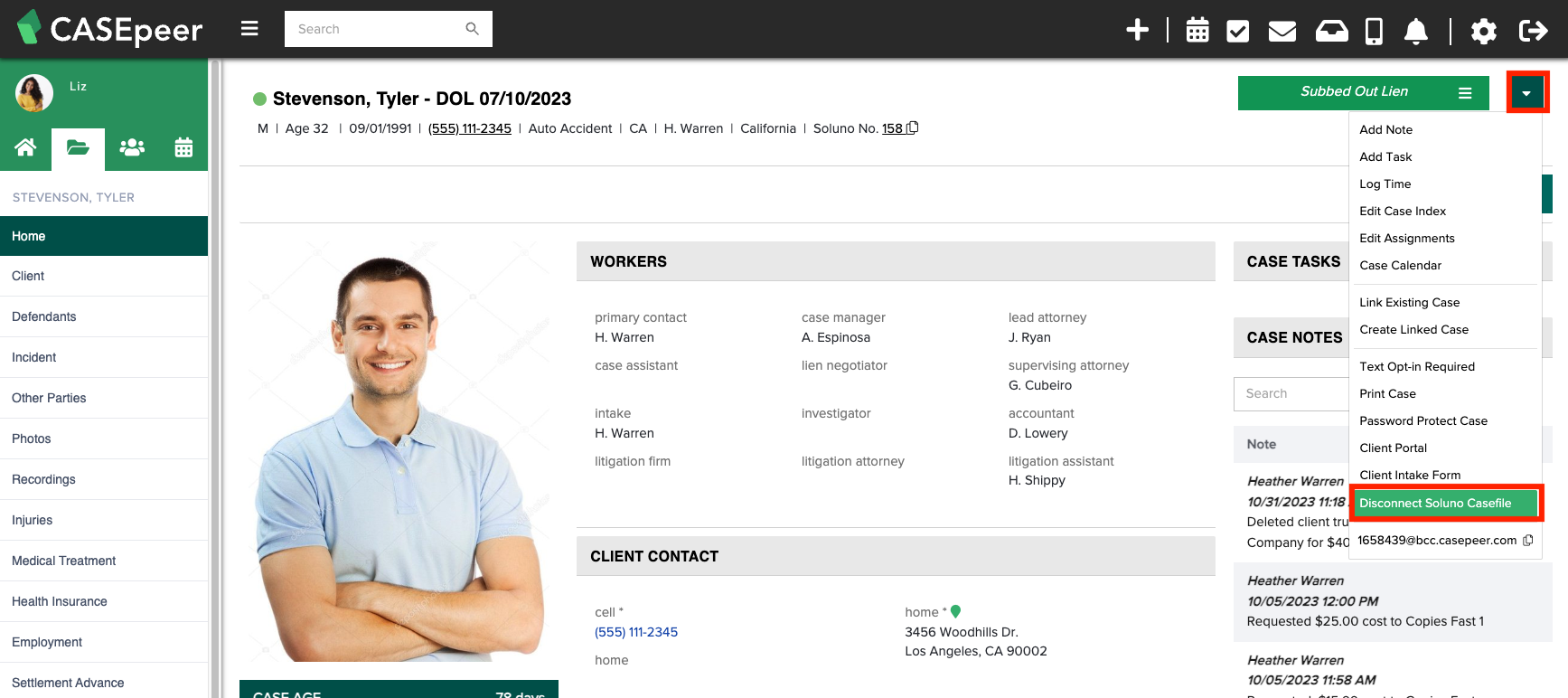Select Text Opt-in Required

point(1417,366)
